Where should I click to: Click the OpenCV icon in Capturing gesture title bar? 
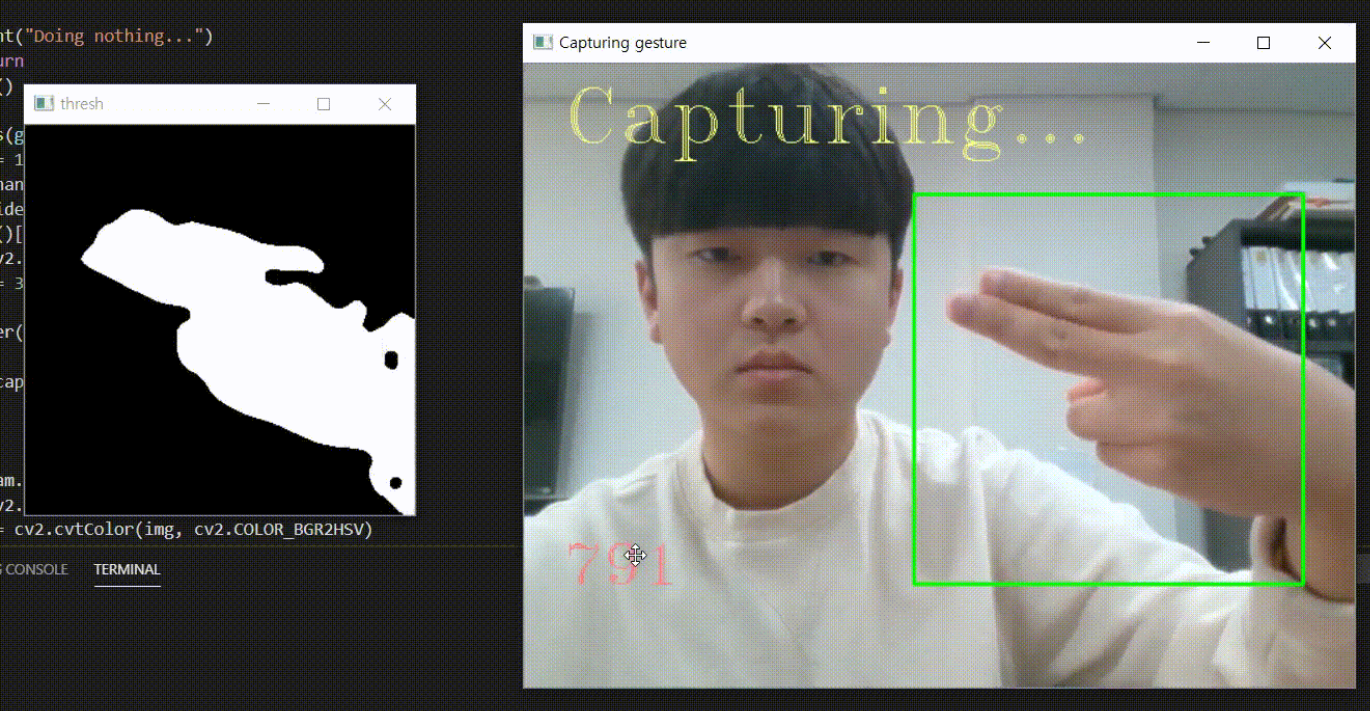click(541, 42)
